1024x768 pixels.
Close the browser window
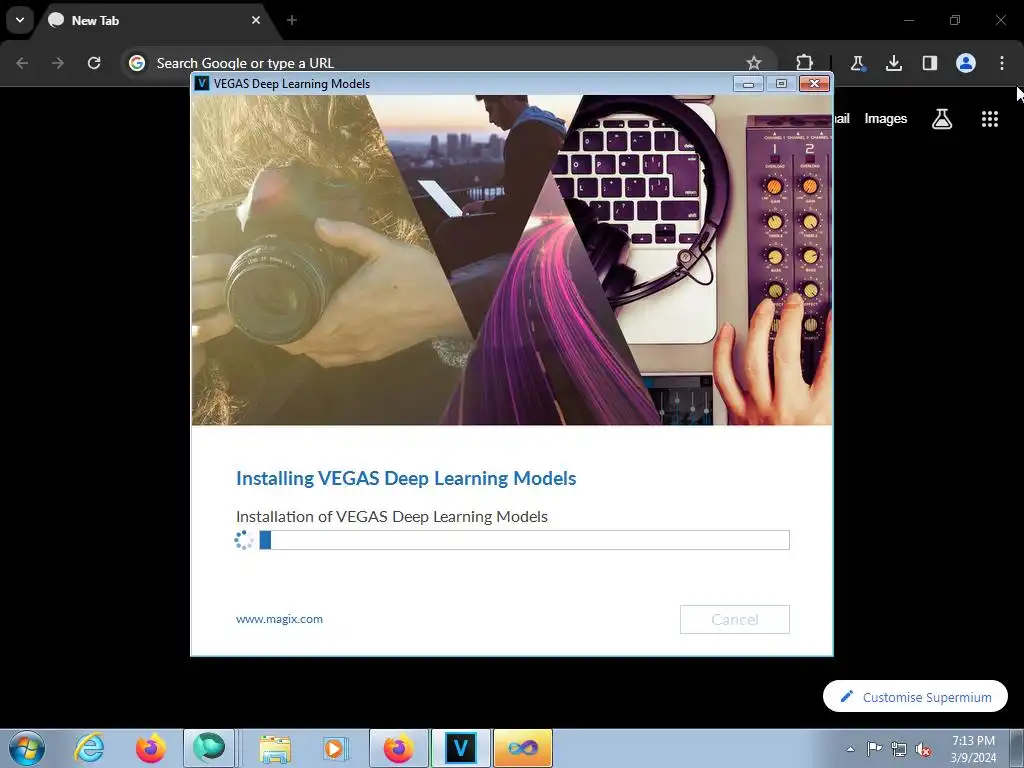1000,20
